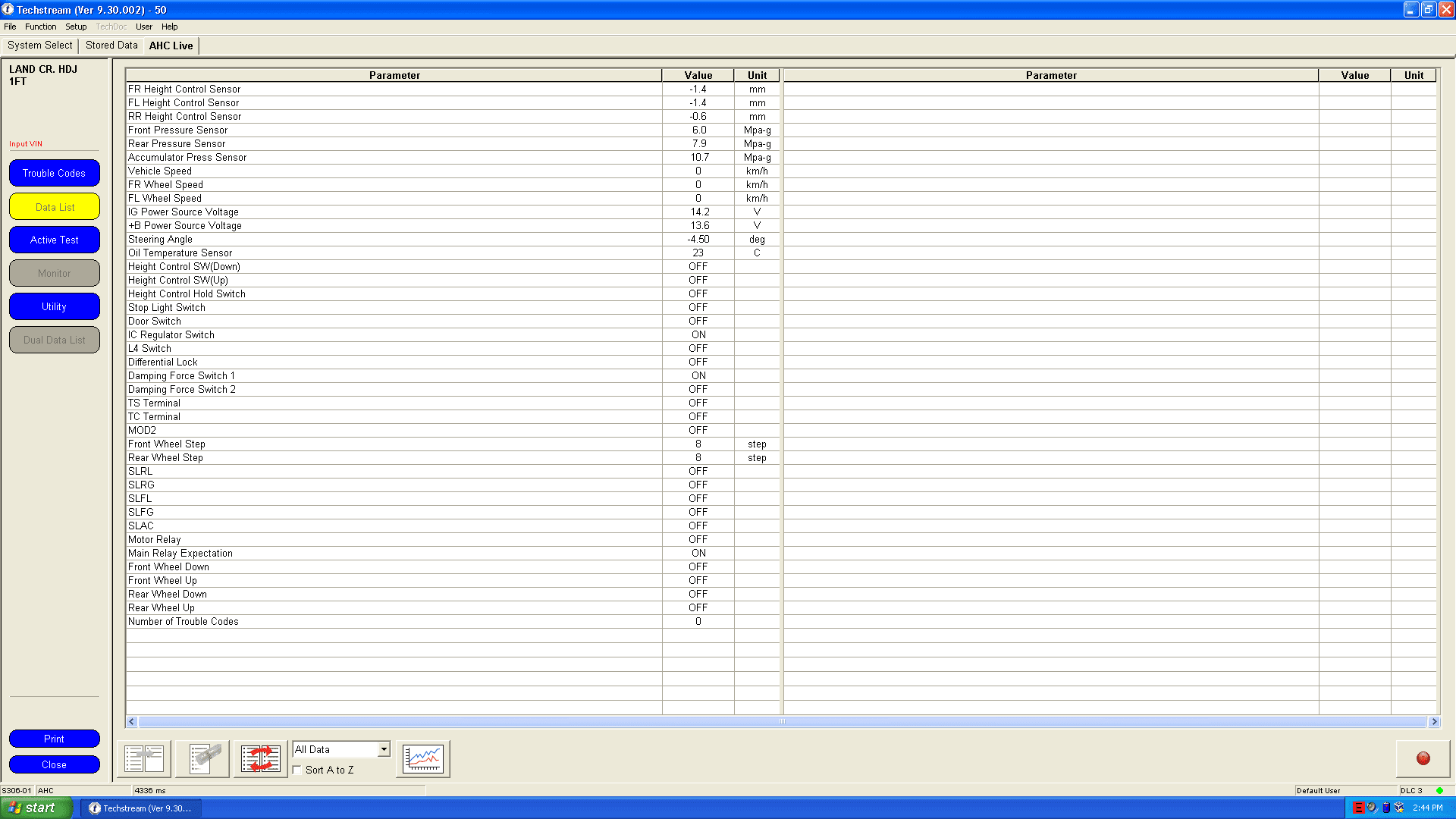Select the AHC Live tab

tap(171, 45)
